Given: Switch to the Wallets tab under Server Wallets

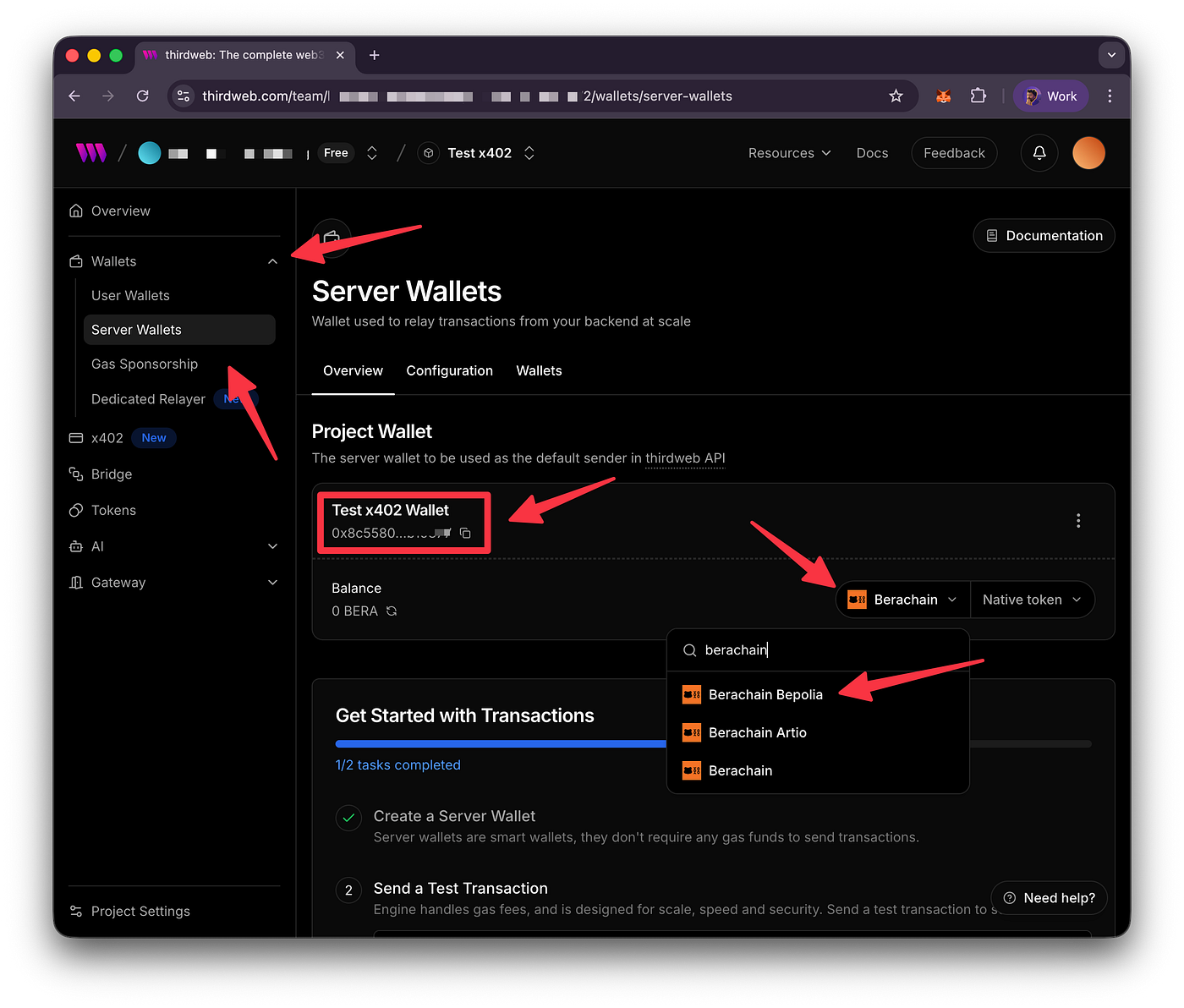Looking at the screenshot, I should click(x=540, y=371).
